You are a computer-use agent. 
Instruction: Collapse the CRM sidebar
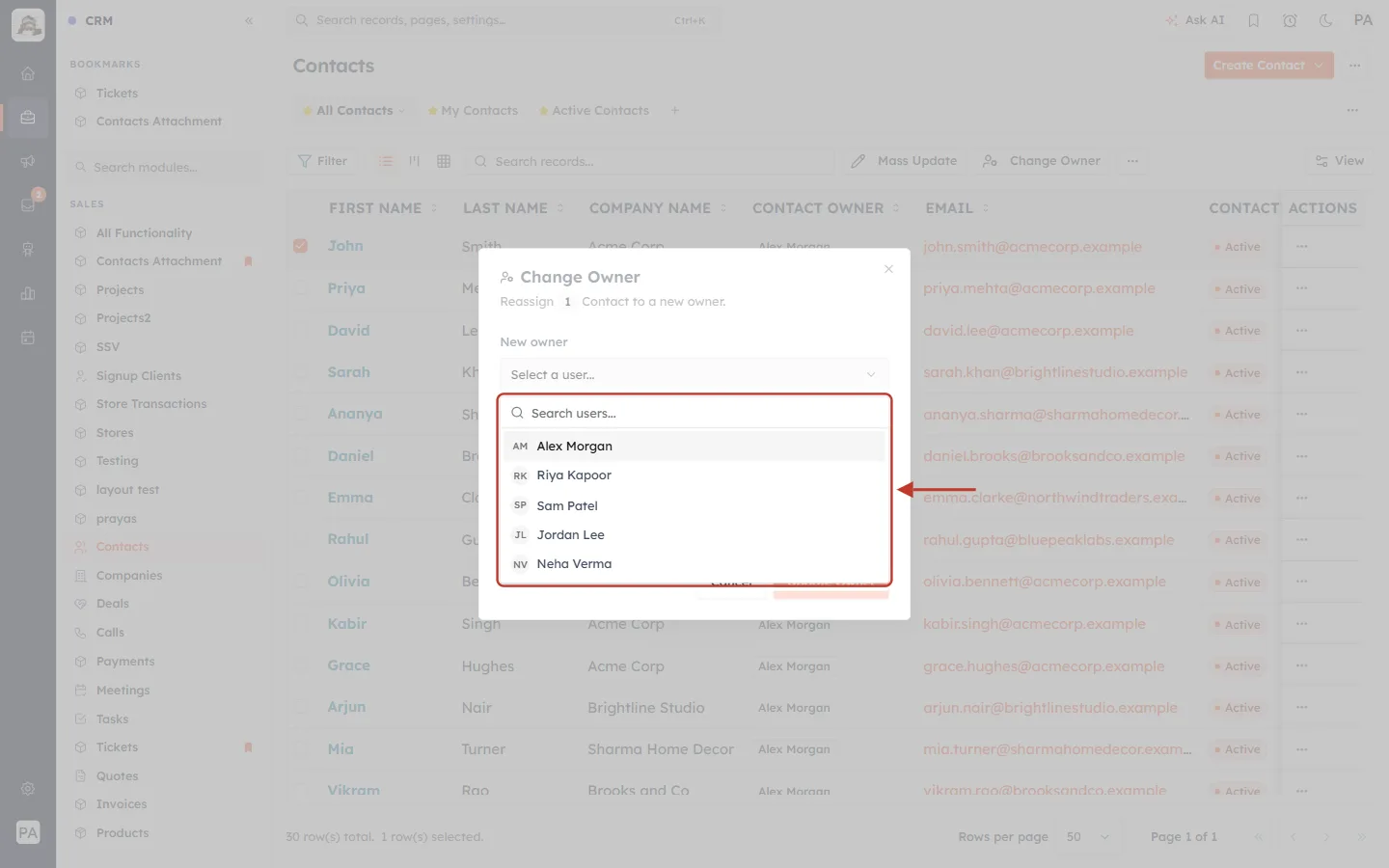tap(249, 20)
